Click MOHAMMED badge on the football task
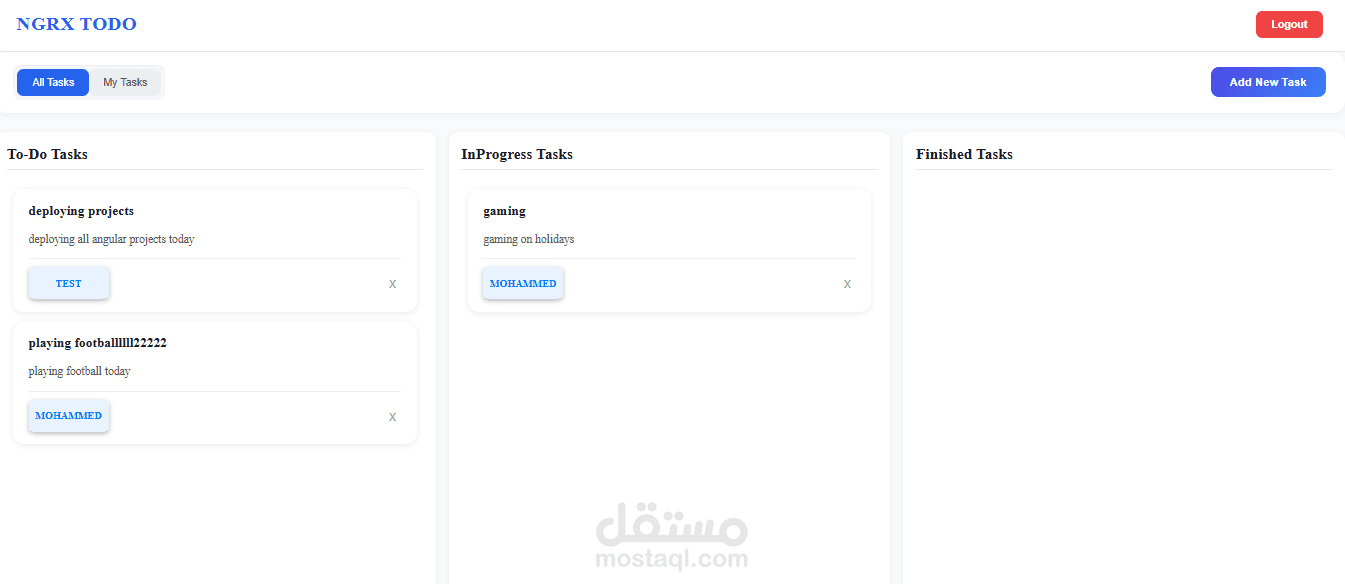Screen dimensions: 1345x584 68,415
